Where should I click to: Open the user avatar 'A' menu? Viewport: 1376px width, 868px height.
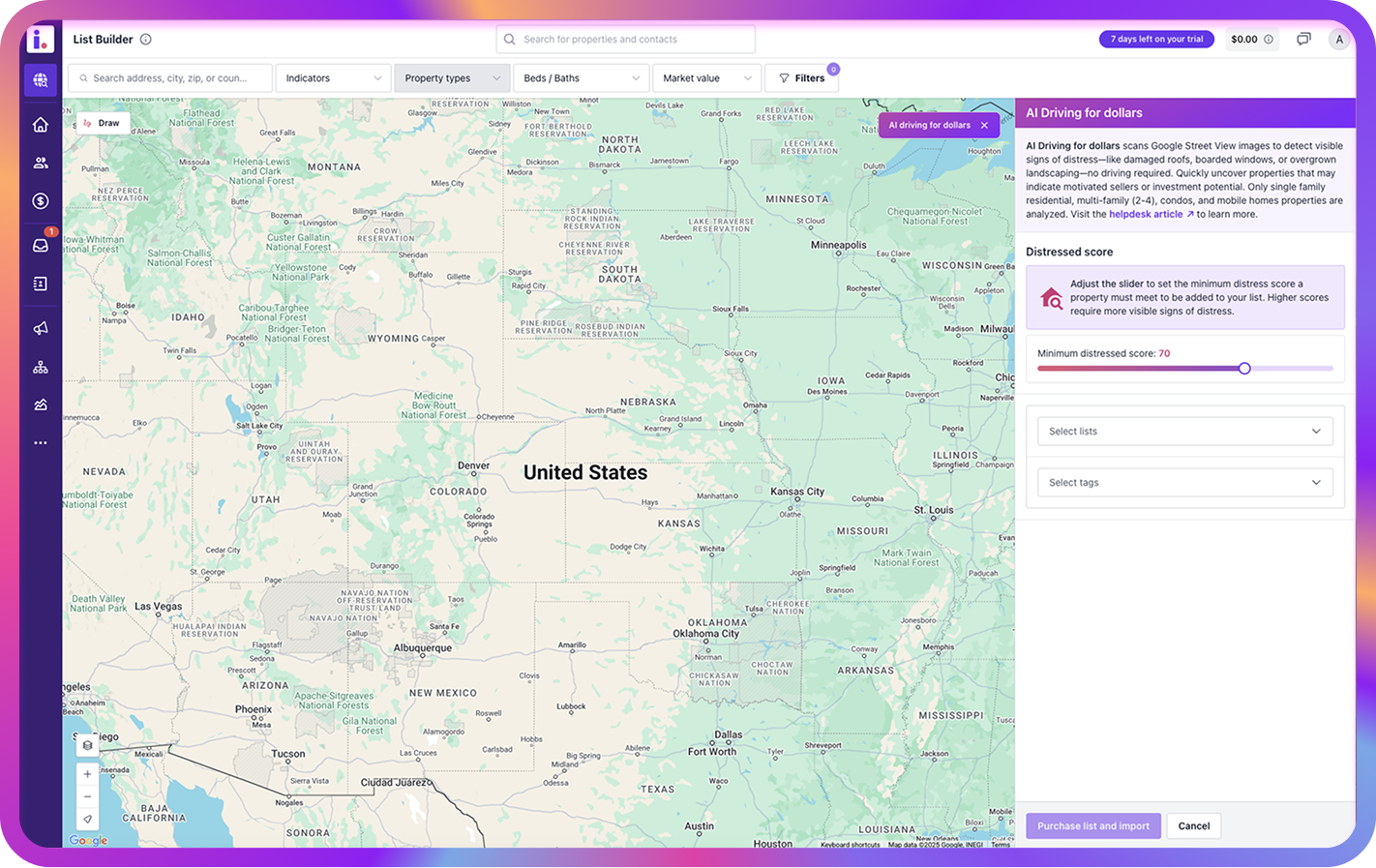click(x=1339, y=40)
